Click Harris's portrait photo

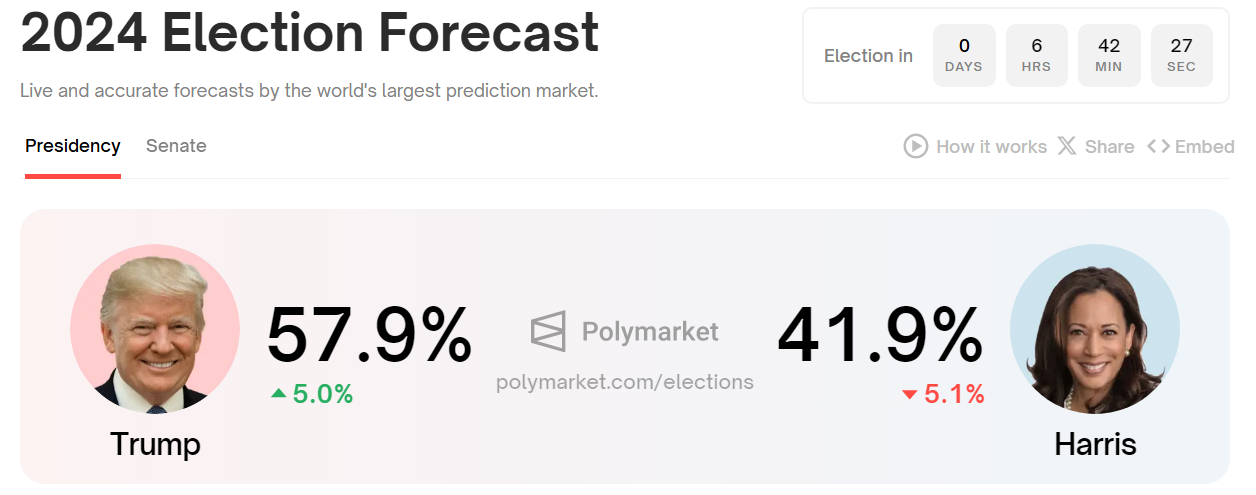pos(1095,329)
